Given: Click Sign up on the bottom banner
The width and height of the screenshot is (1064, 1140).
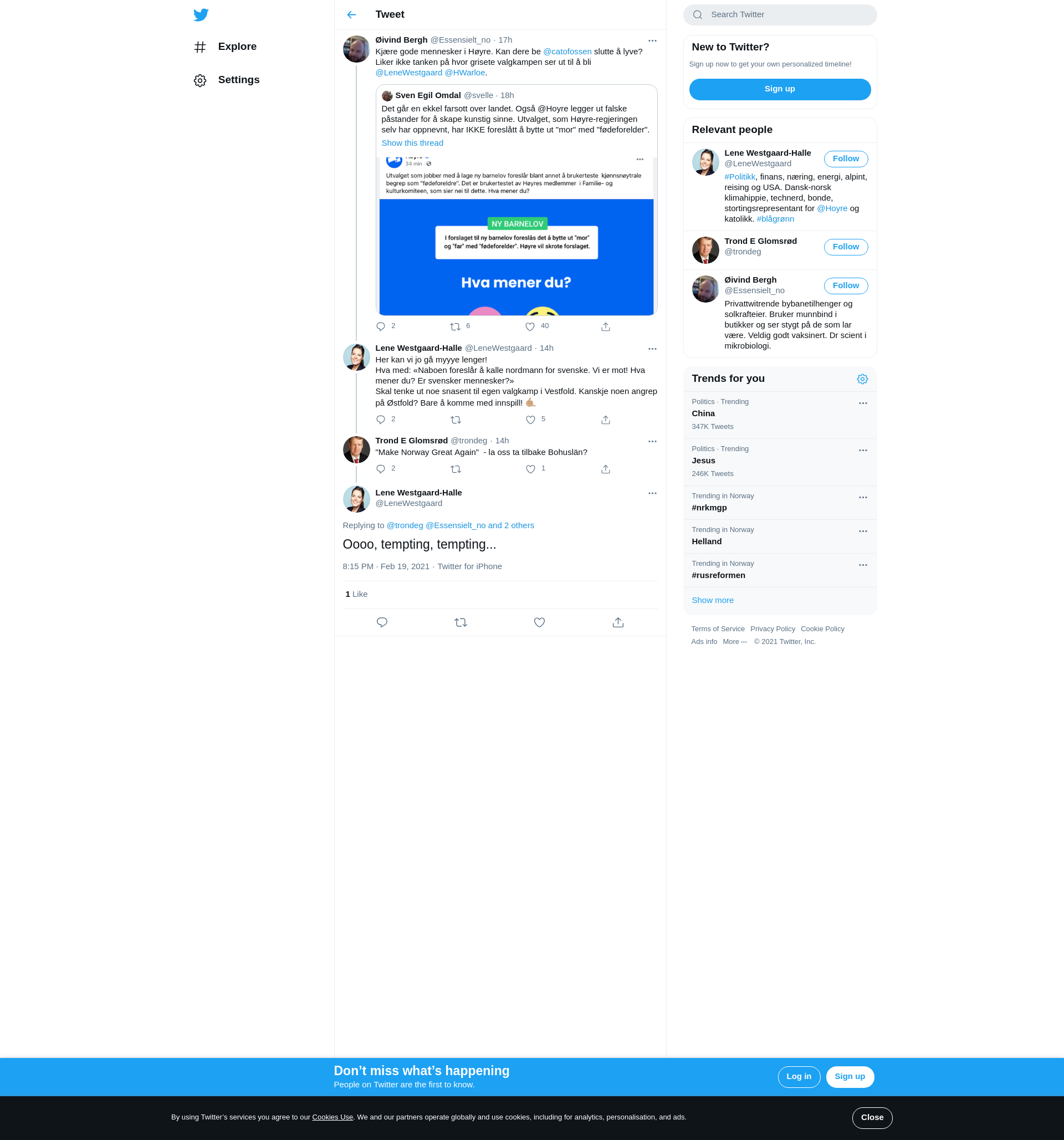Looking at the screenshot, I should (850, 1077).
